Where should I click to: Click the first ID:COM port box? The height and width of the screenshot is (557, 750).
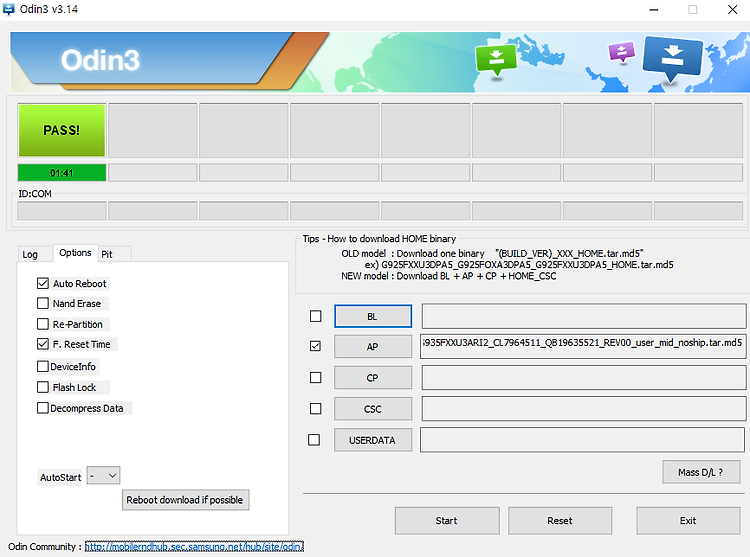pyautogui.click(x=62, y=211)
